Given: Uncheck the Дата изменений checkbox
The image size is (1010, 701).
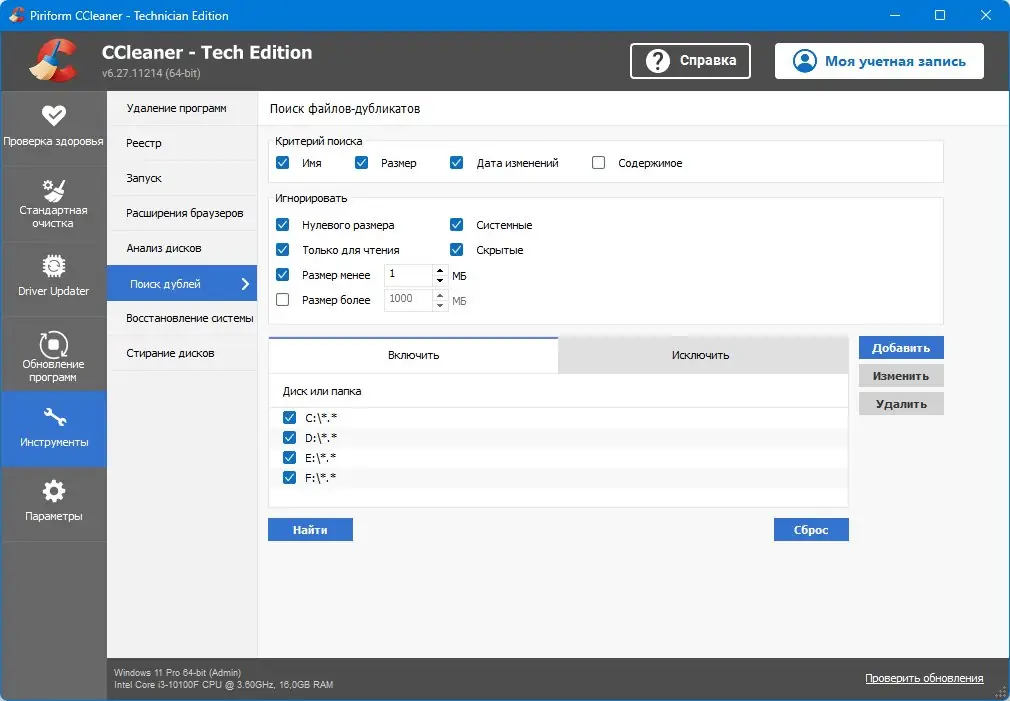Looking at the screenshot, I should click(457, 162).
